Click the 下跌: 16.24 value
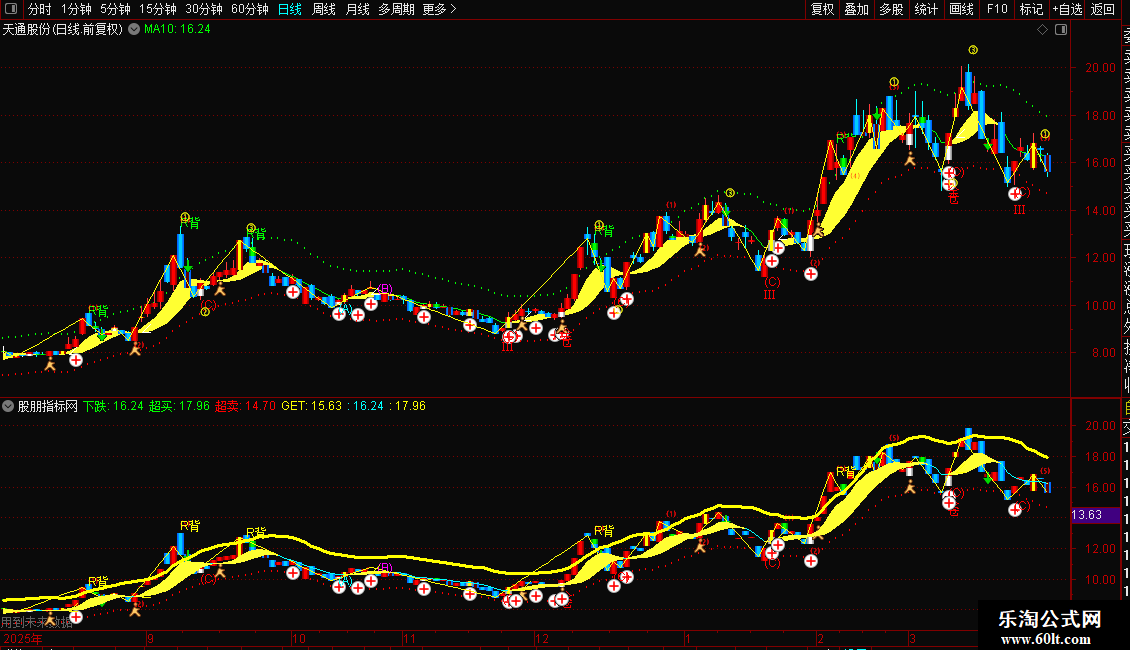 113,406
